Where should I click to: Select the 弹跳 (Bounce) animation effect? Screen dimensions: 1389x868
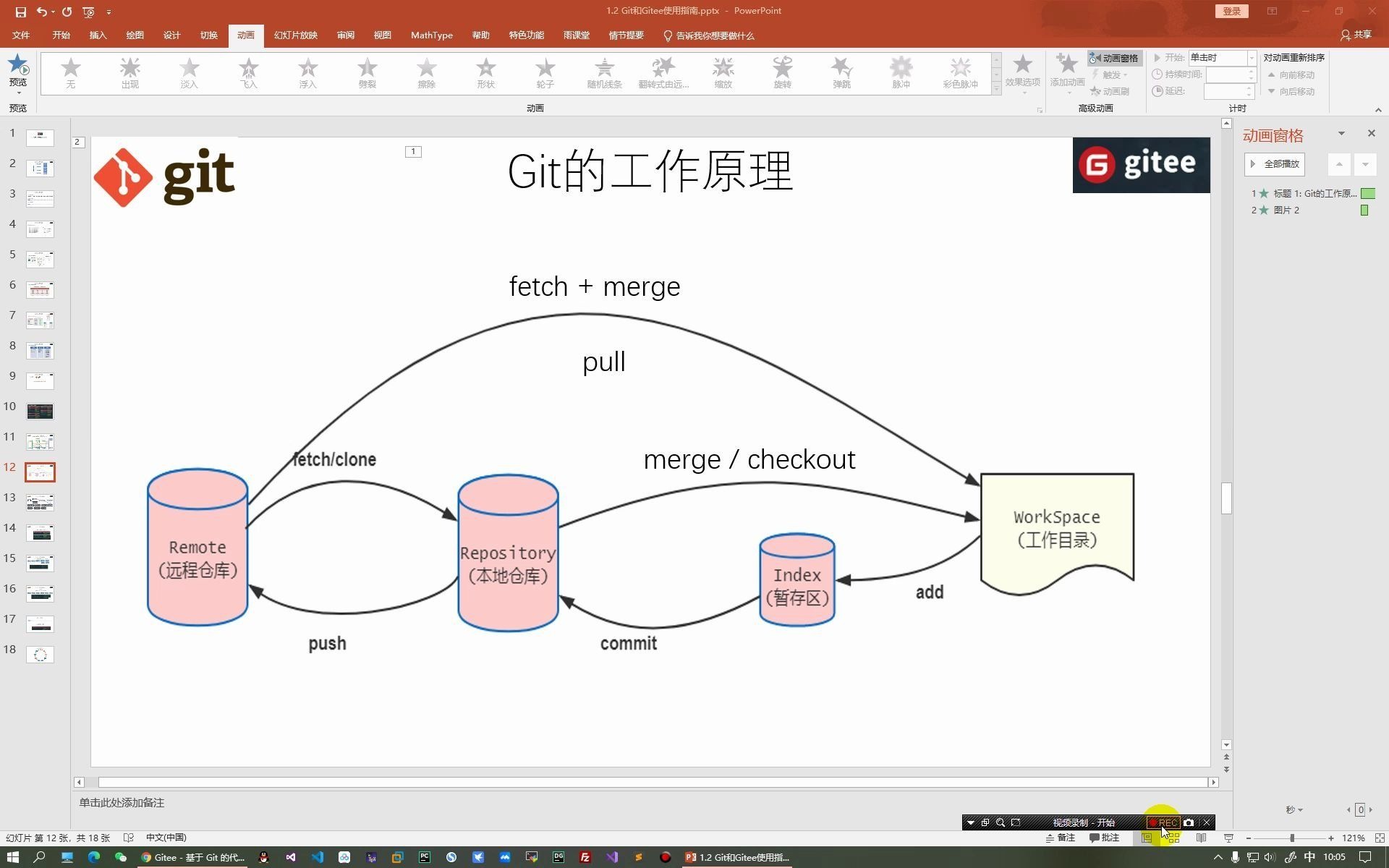[x=841, y=72]
